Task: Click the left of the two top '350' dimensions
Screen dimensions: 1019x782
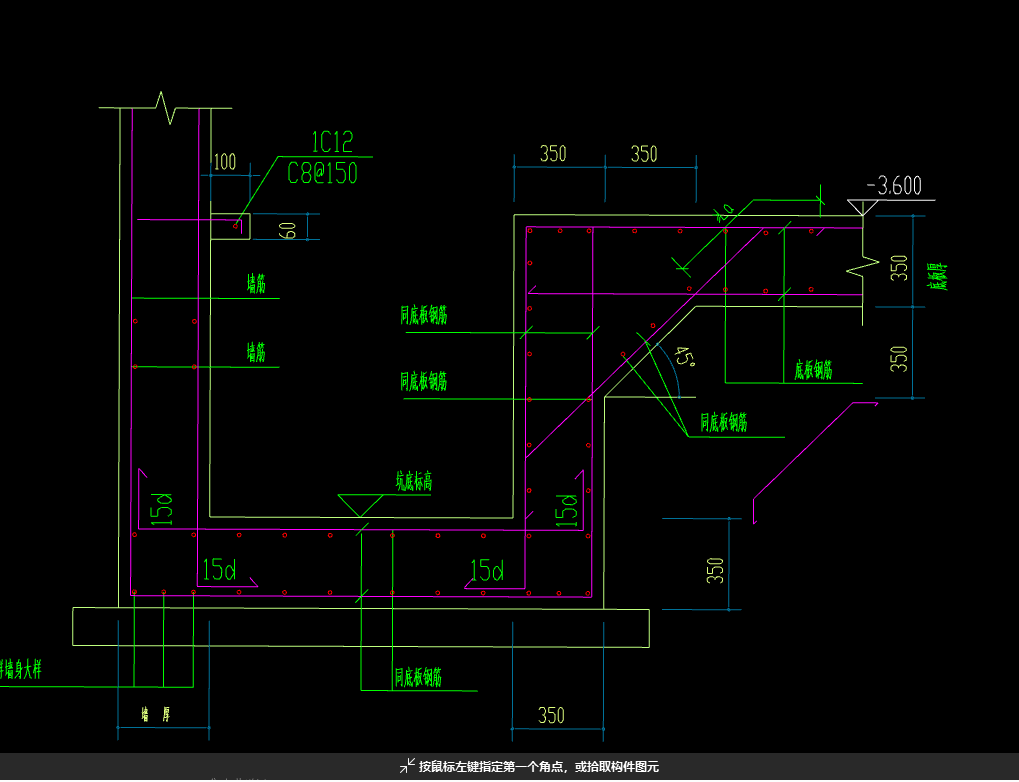Action: 553,154
